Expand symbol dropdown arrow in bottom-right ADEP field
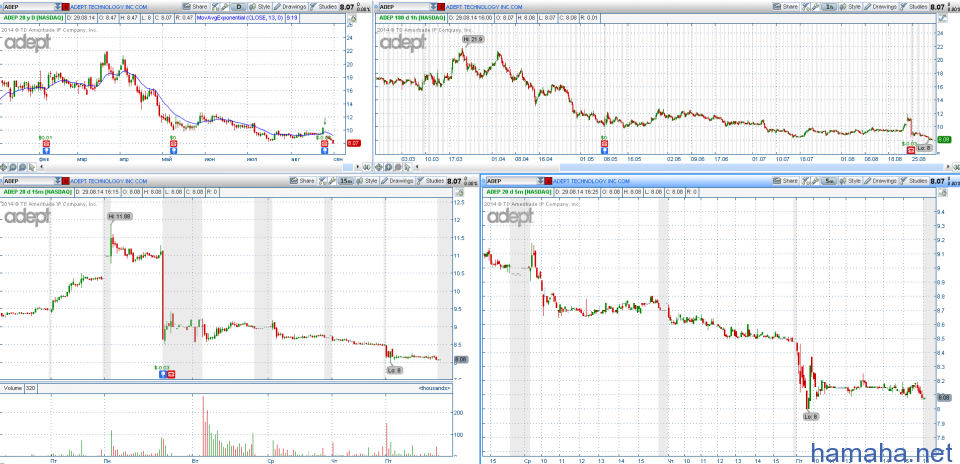960x464 pixels. pos(541,181)
